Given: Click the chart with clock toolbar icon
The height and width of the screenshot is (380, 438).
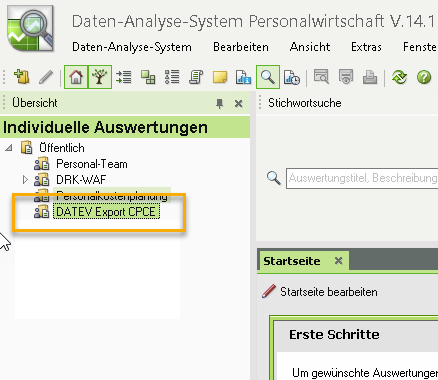Looking at the screenshot, I should click(292, 77).
